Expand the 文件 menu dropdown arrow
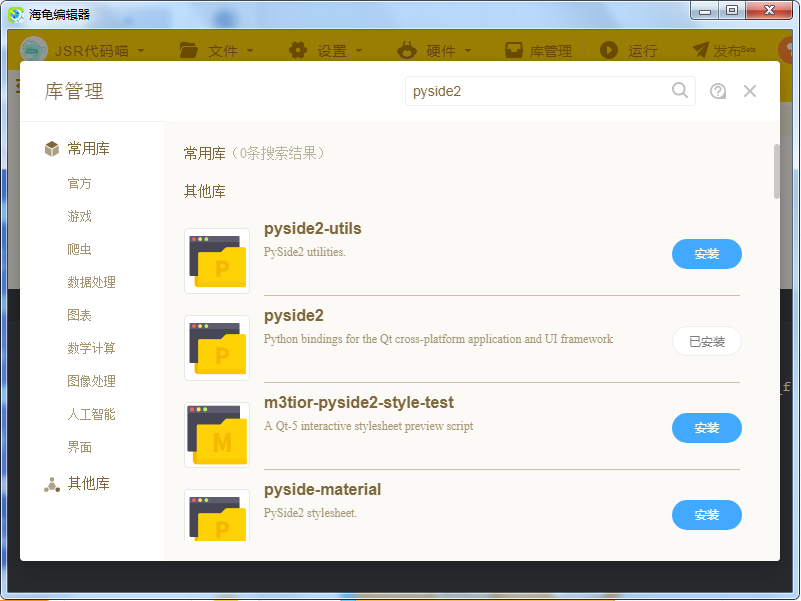 coord(250,51)
